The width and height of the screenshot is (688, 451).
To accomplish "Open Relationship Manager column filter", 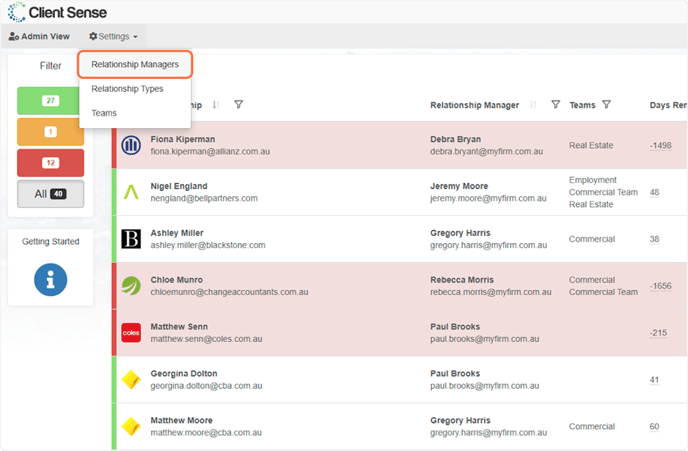I will pos(555,104).
